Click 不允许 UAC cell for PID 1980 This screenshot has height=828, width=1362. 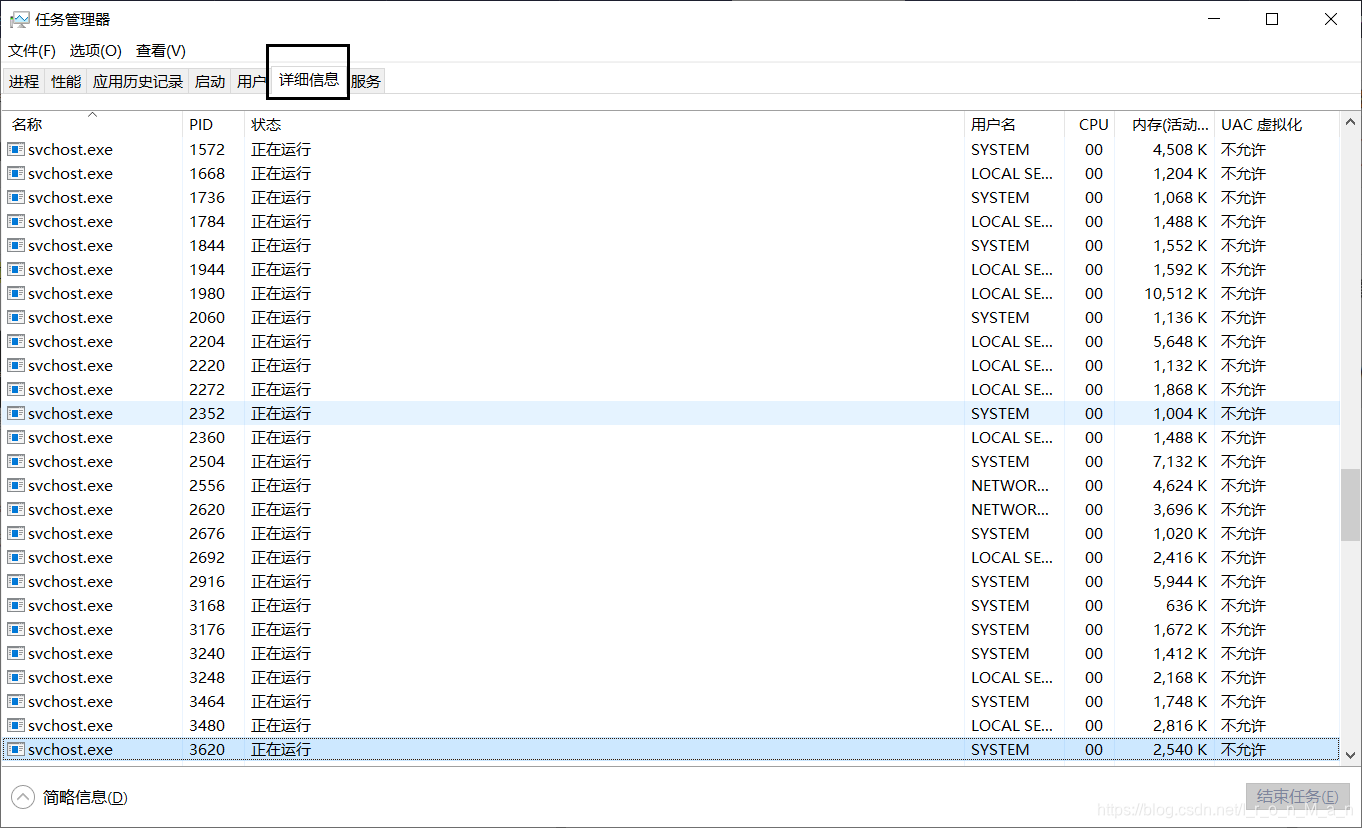(1243, 293)
